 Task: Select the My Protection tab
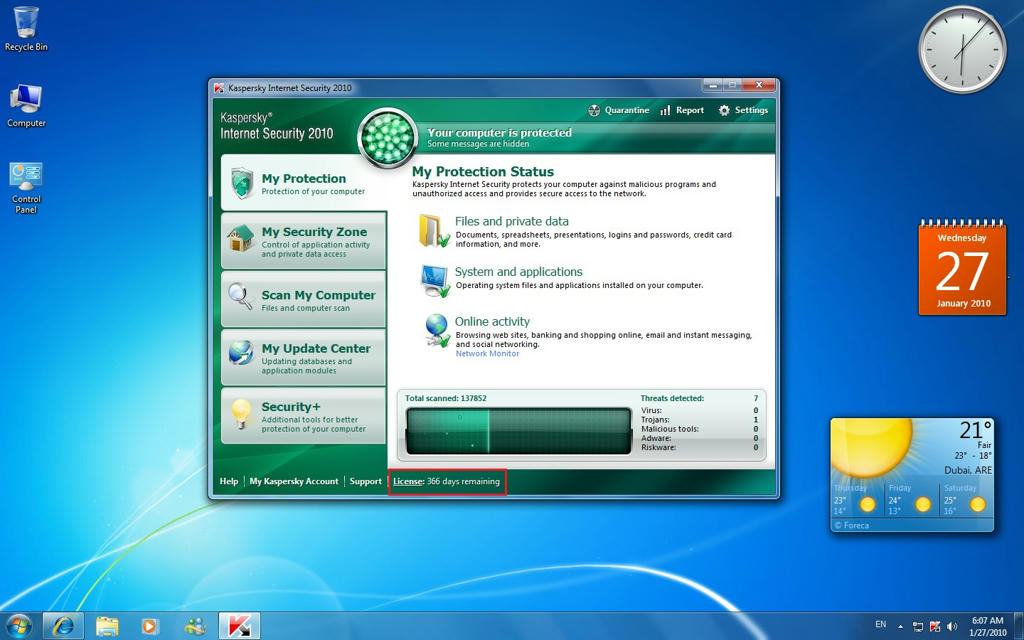[x=304, y=183]
